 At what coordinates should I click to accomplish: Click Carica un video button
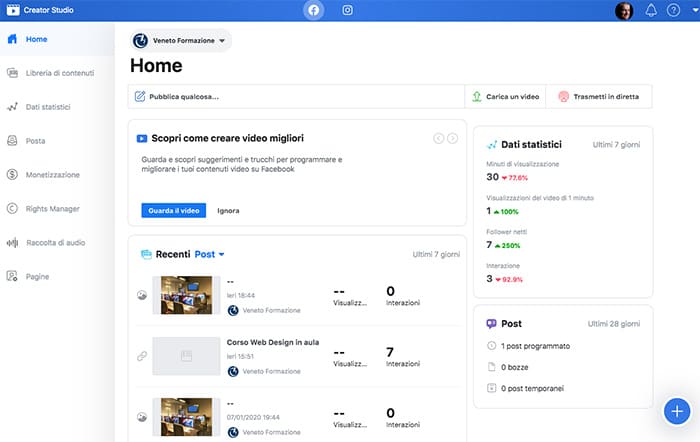505,96
